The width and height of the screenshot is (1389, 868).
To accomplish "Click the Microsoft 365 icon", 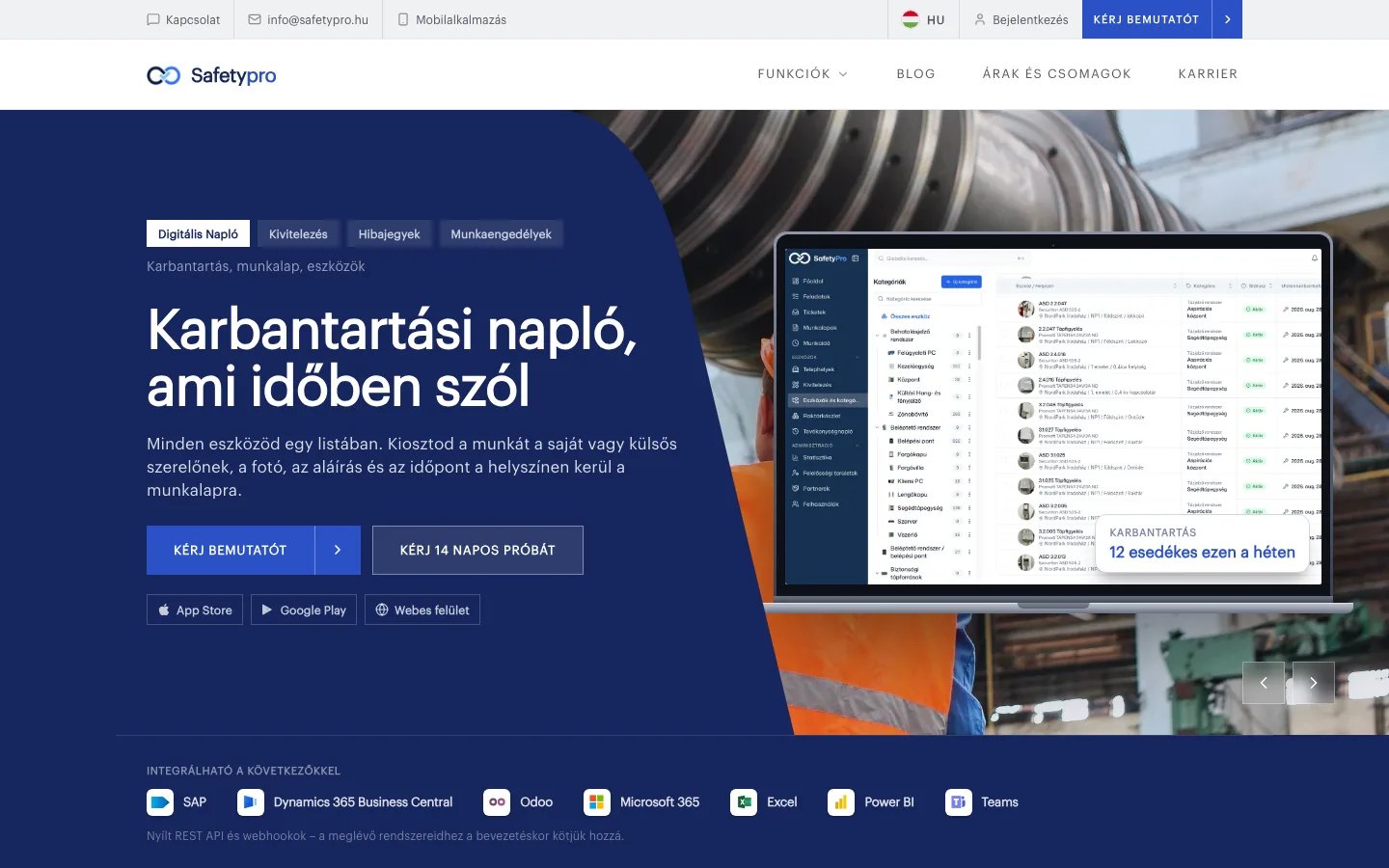I will click(x=597, y=802).
